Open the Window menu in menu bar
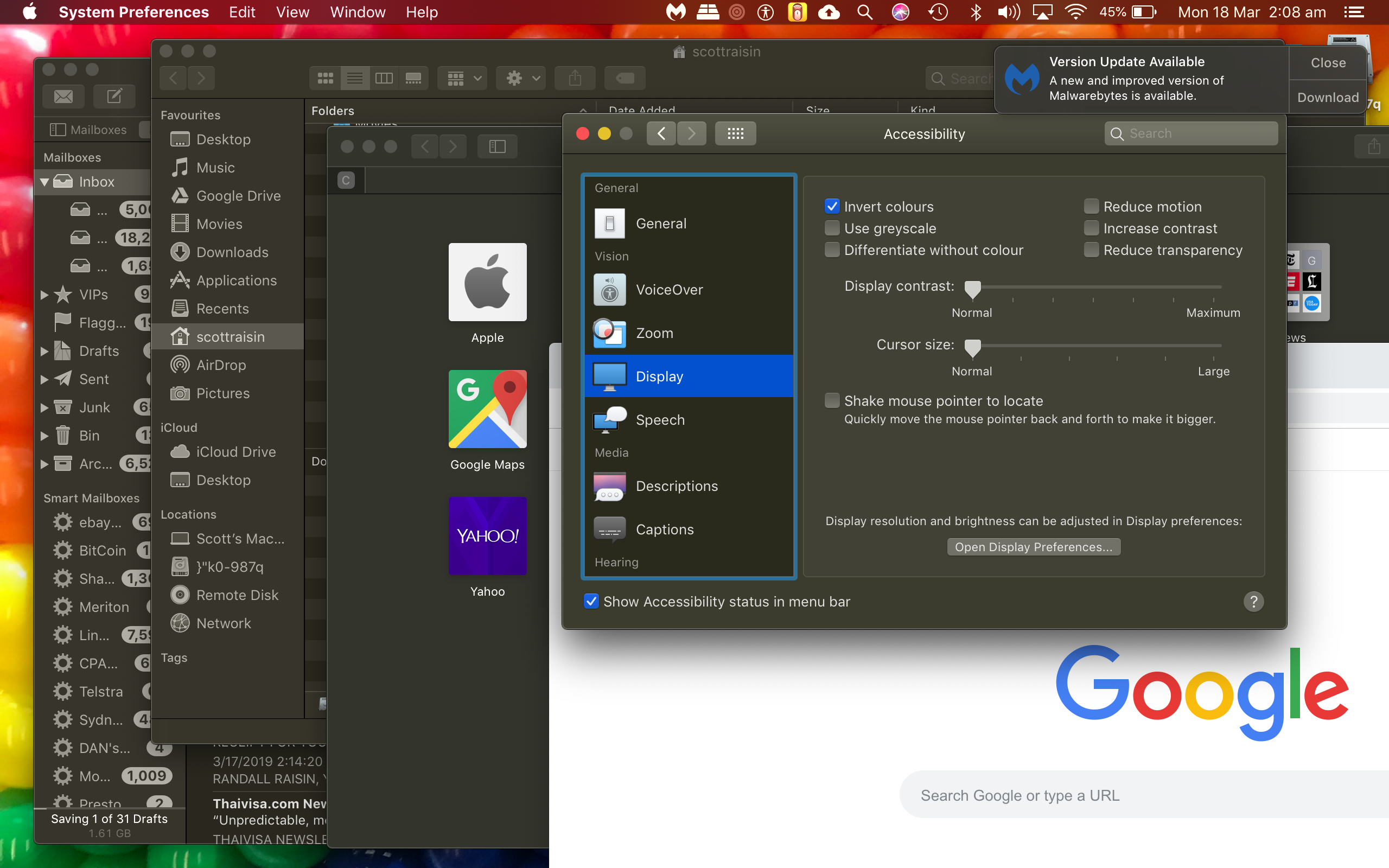 [357, 12]
